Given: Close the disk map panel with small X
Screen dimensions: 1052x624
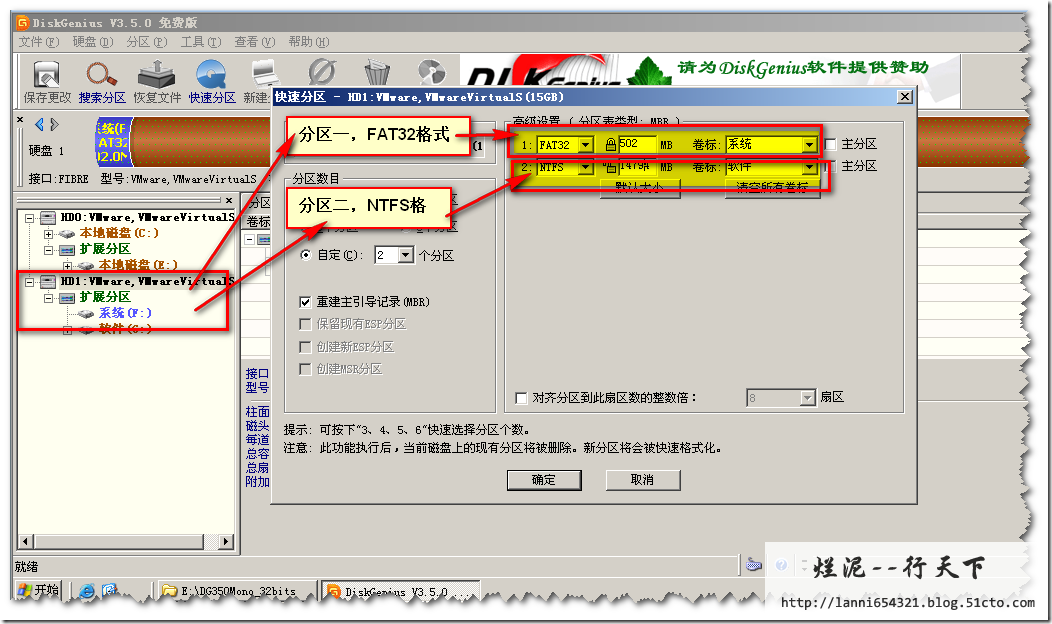Looking at the screenshot, I should (20, 120).
